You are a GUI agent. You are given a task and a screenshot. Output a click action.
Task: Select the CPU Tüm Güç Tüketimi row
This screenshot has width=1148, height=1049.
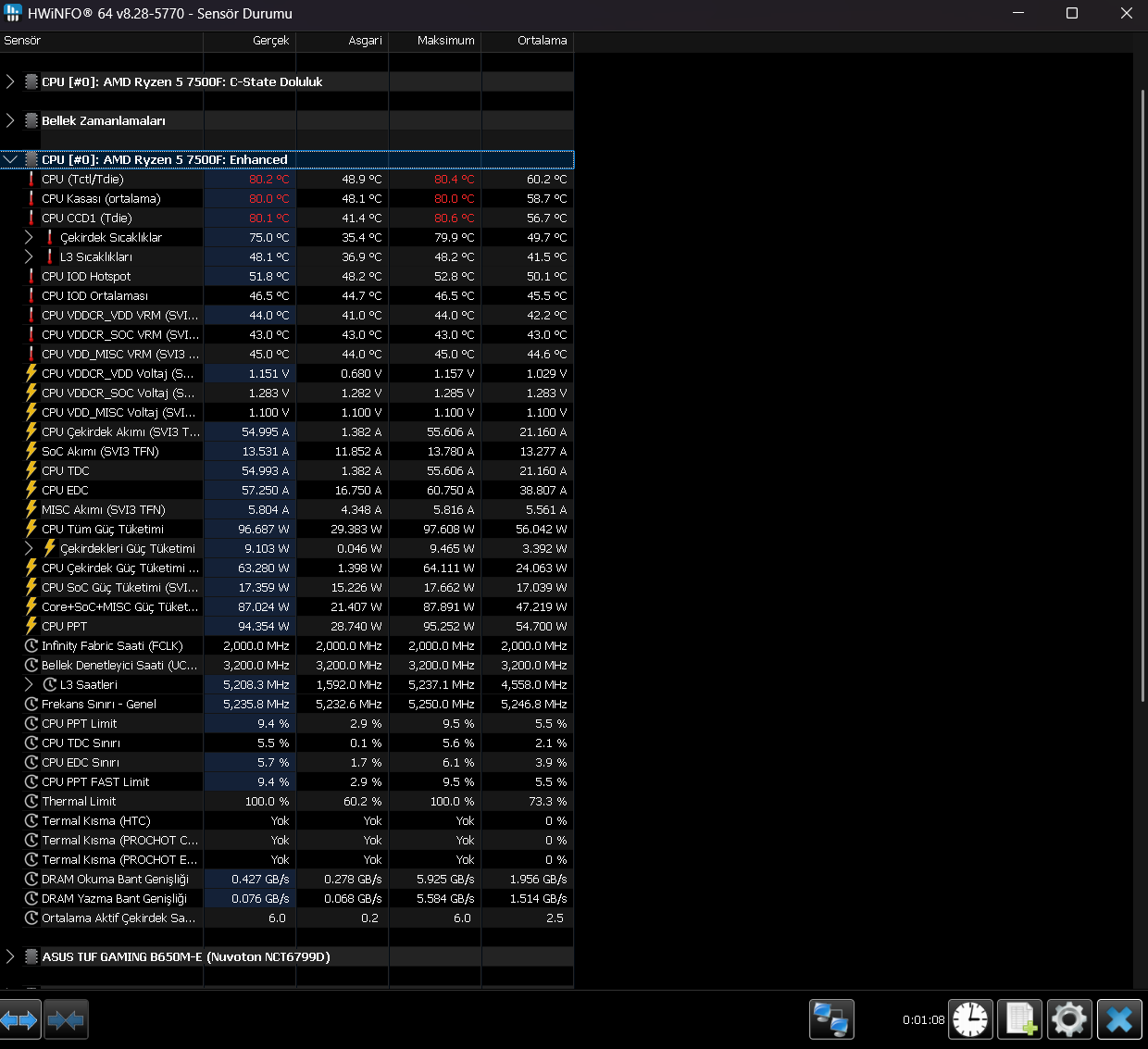[287, 530]
